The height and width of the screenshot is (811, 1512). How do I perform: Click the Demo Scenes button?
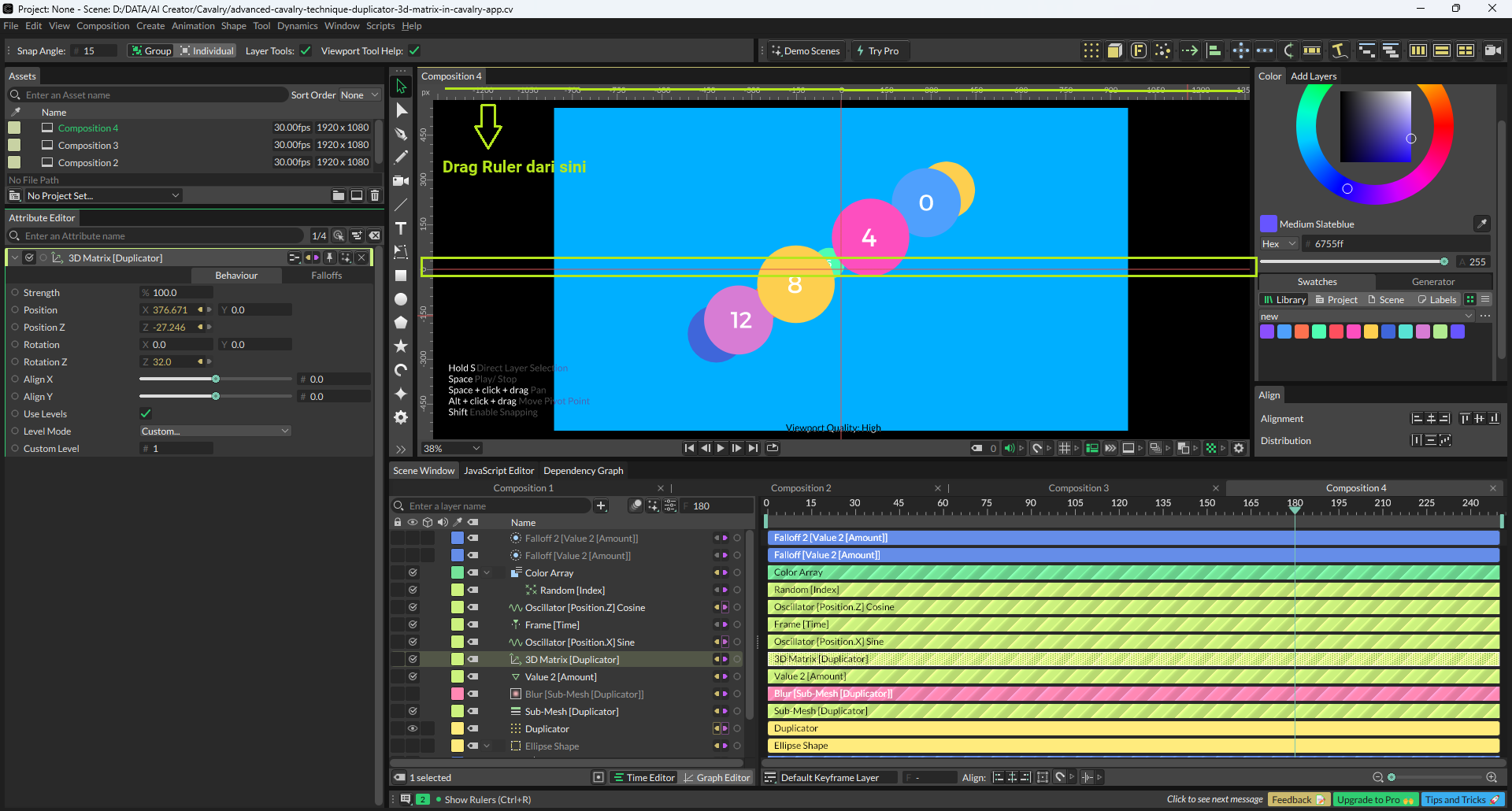point(806,51)
